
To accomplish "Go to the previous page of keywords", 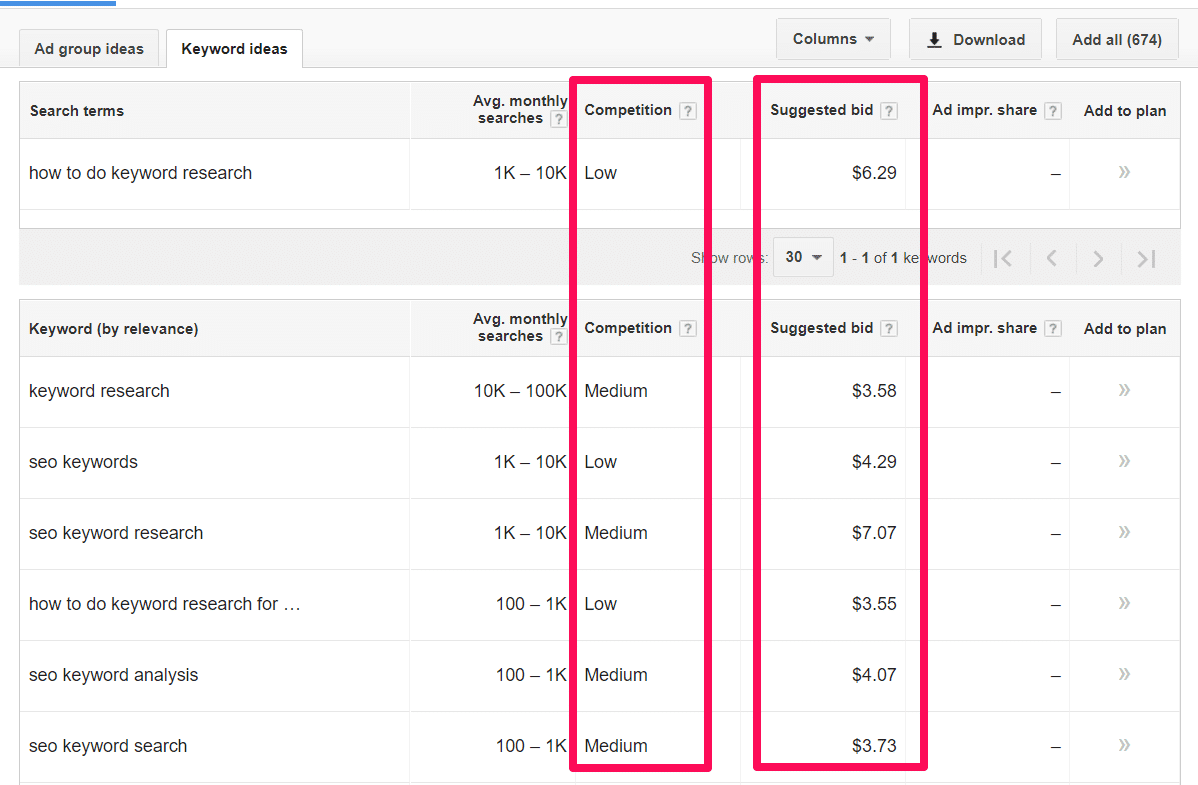I will (x=1051, y=258).
